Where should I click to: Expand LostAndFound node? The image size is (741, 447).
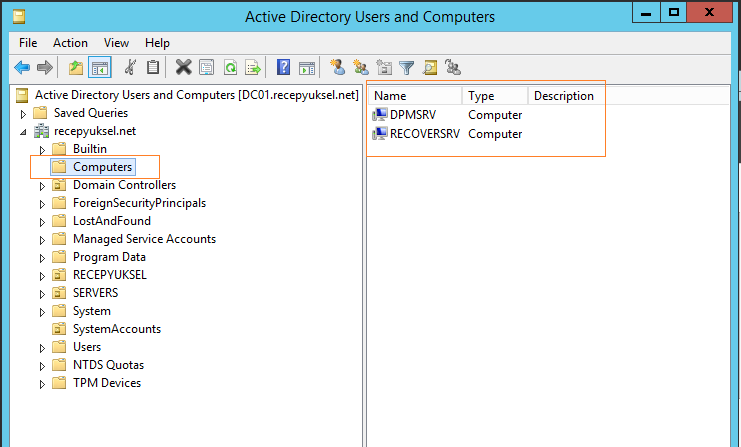(x=42, y=222)
